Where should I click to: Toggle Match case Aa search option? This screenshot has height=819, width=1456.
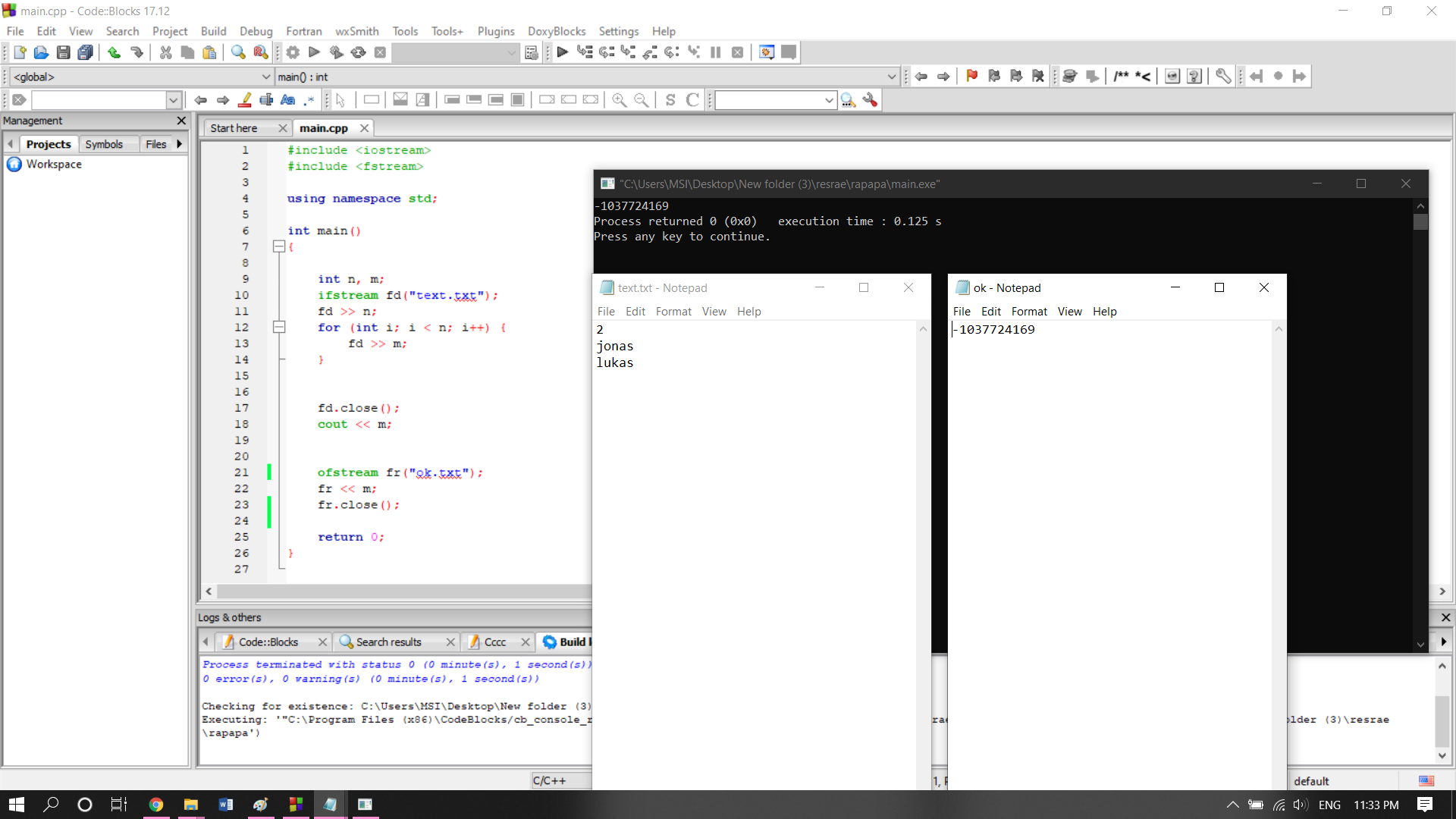click(287, 100)
